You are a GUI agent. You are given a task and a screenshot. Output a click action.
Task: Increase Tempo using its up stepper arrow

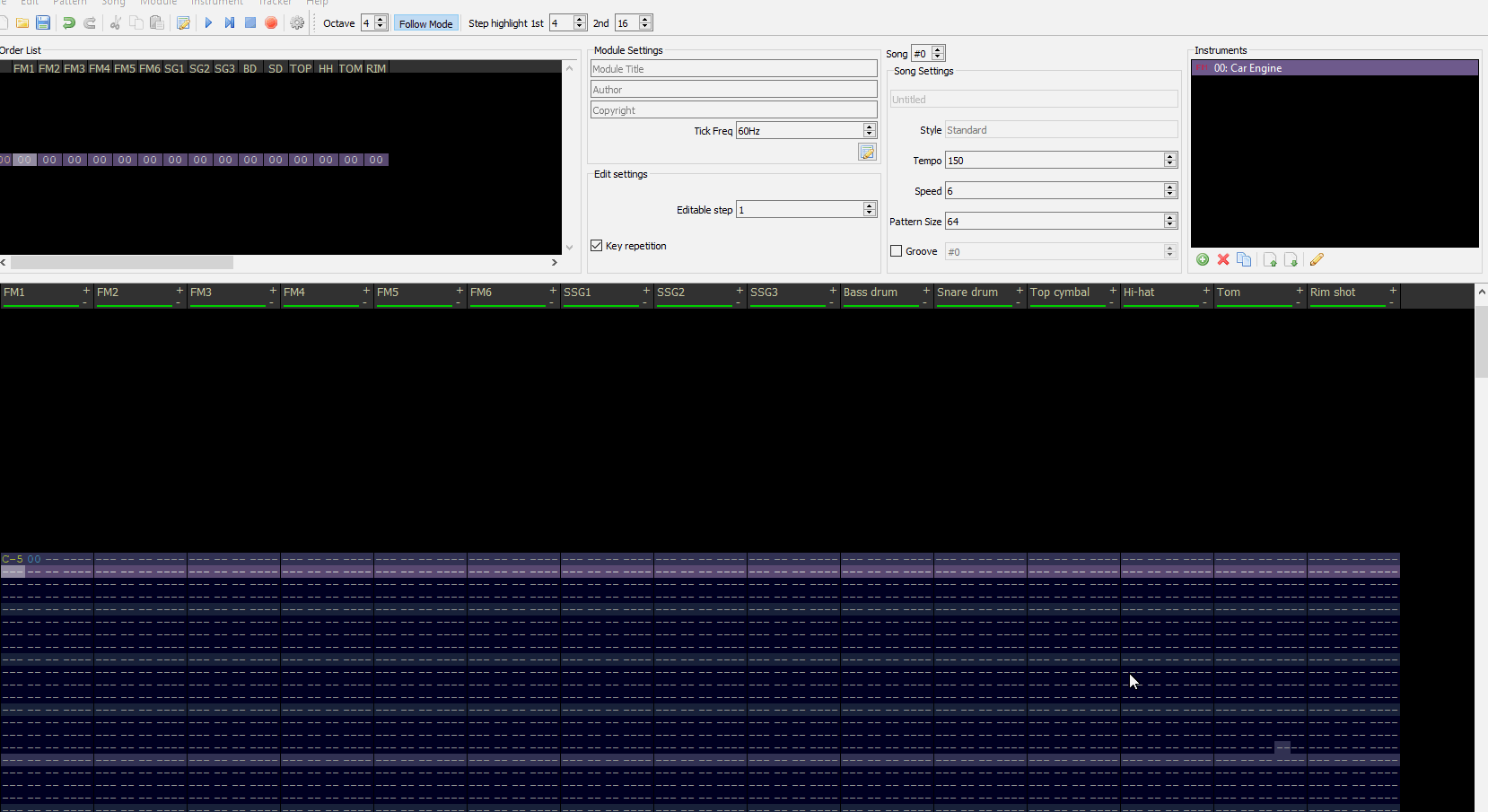(x=1169, y=156)
